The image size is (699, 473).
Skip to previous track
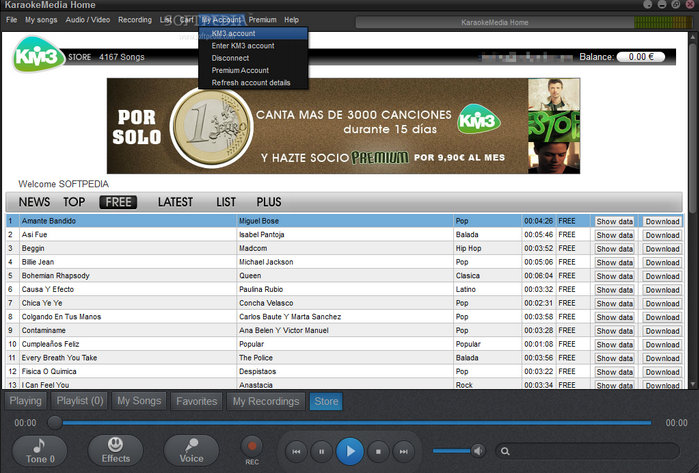coord(296,452)
